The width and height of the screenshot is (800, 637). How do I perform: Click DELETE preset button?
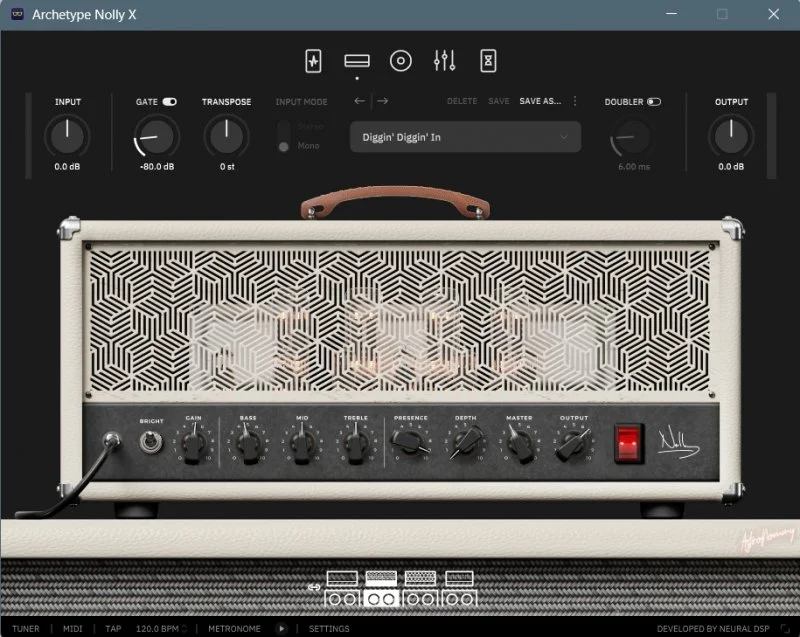coord(462,101)
